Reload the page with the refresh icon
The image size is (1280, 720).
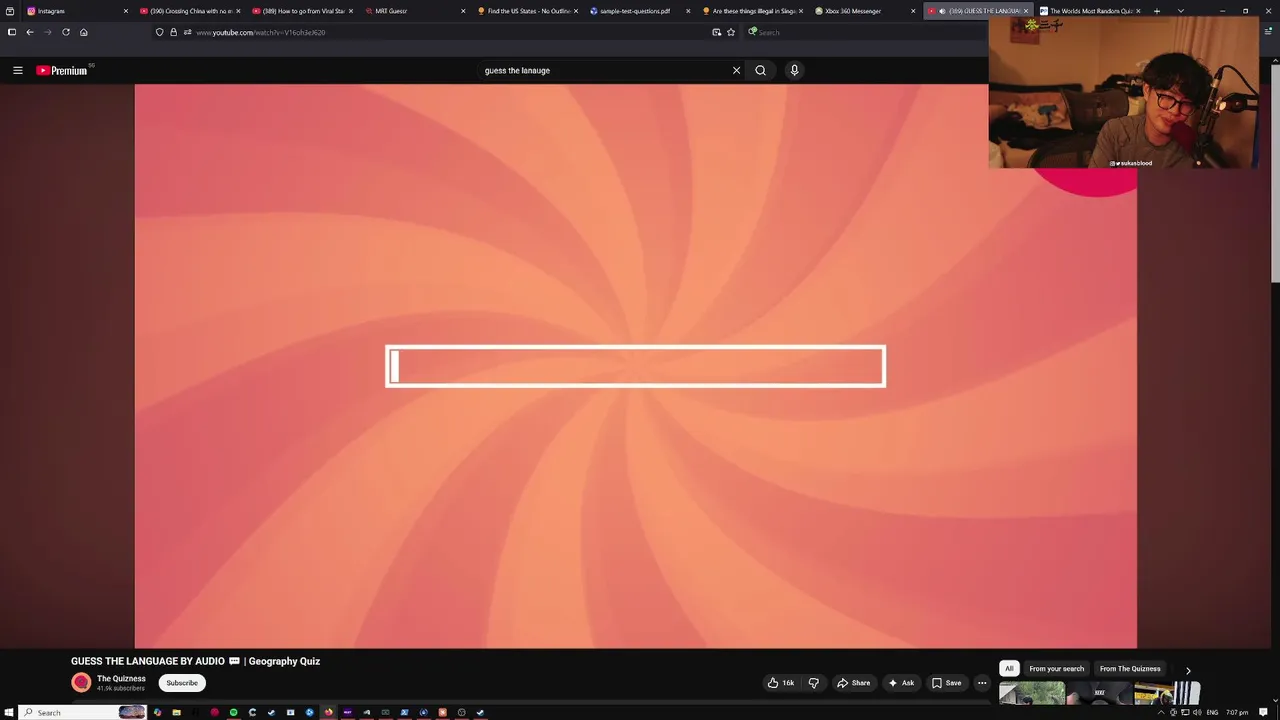click(66, 32)
